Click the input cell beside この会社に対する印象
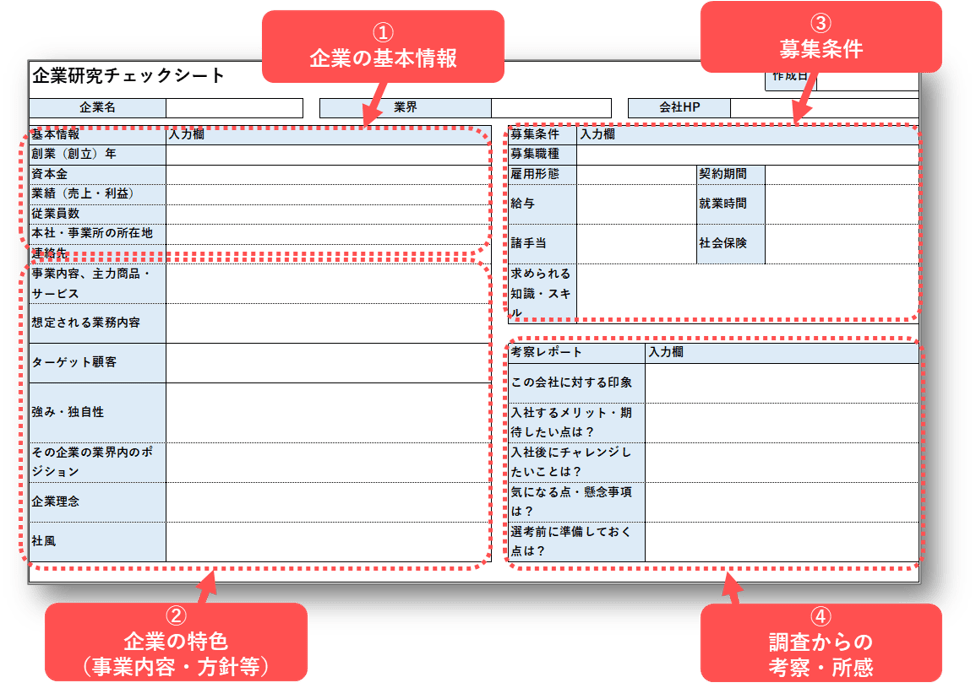 [x=782, y=383]
